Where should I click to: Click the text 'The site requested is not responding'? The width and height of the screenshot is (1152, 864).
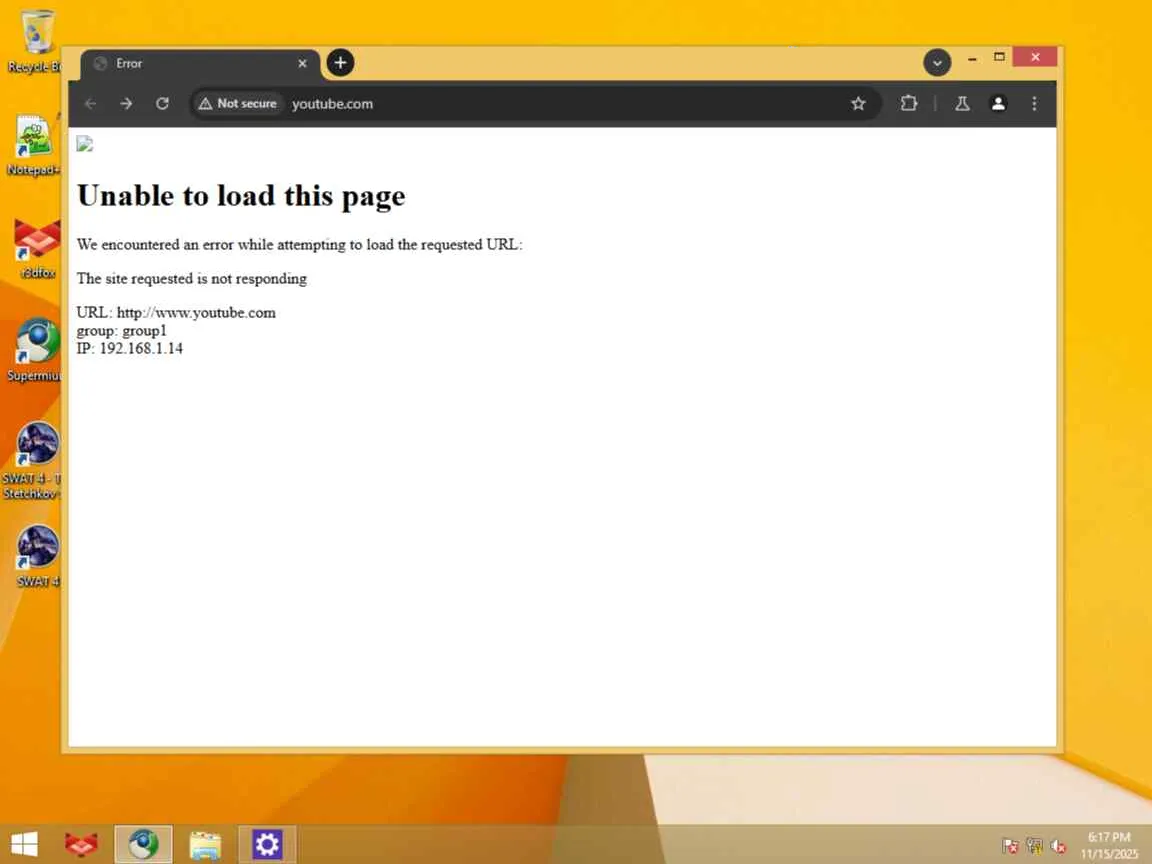tap(192, 278)
